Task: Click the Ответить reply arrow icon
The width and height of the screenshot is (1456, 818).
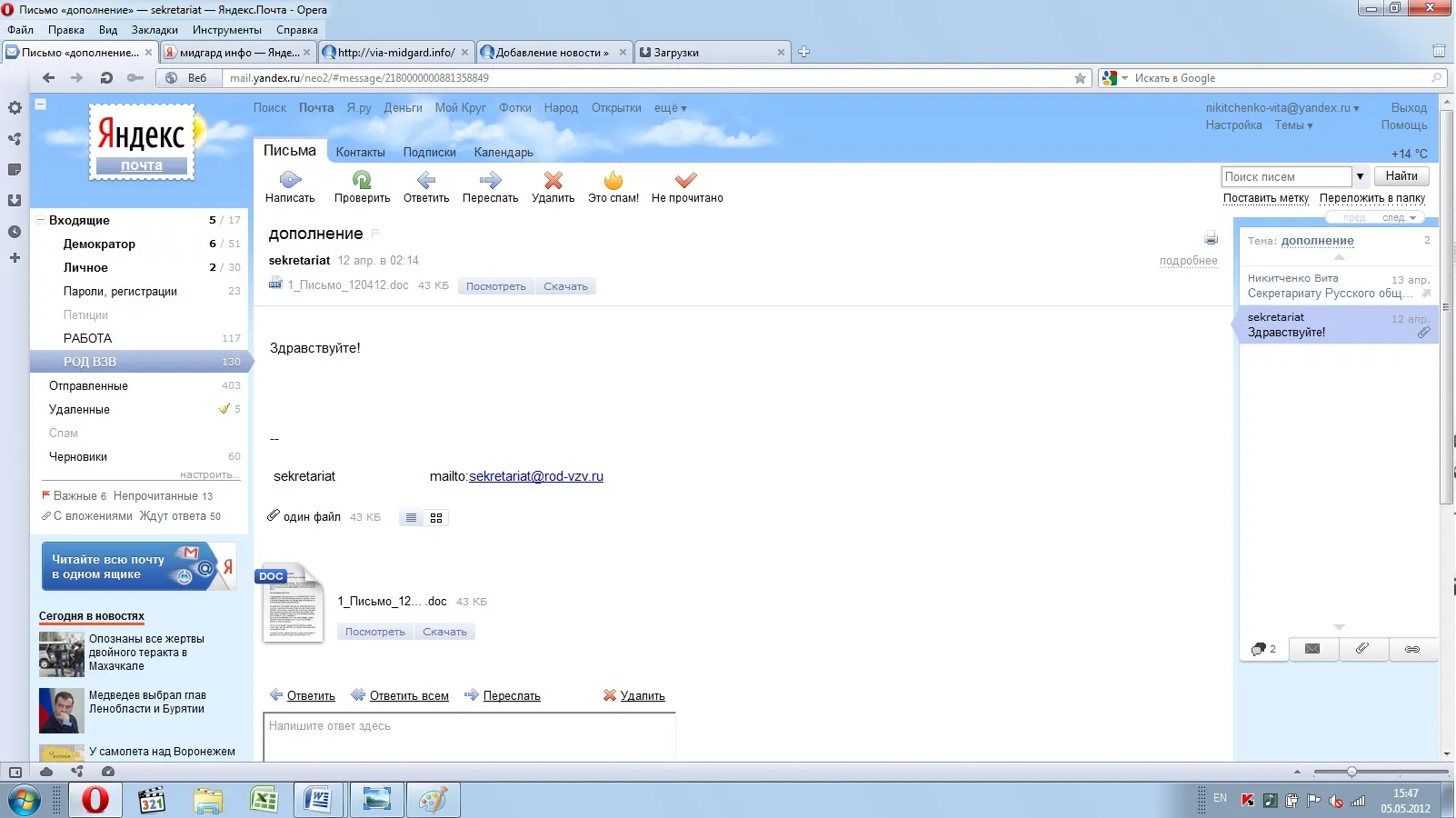Action: point(426,180)
